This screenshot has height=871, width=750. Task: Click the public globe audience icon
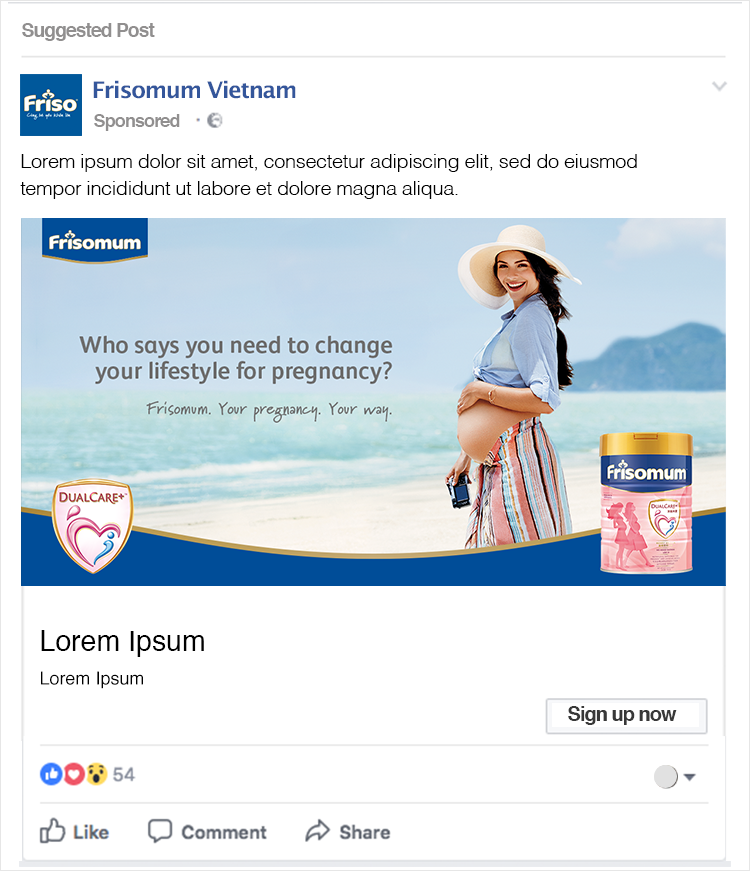214,121
